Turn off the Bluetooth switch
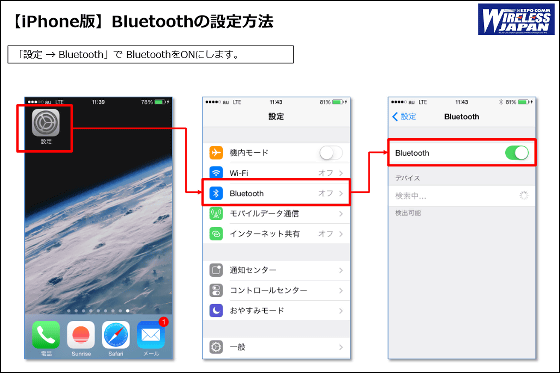Image resolution: width=560 pixels, height=373 pixels. [517, 153]
